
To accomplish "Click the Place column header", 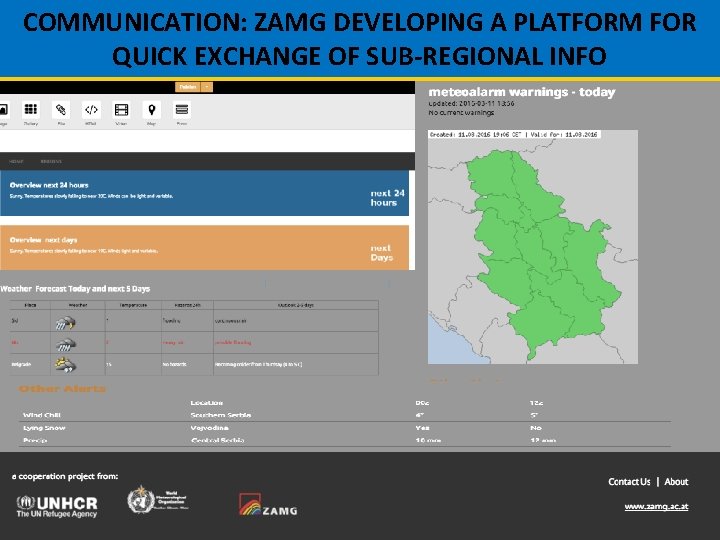I will tap(30, 305).
